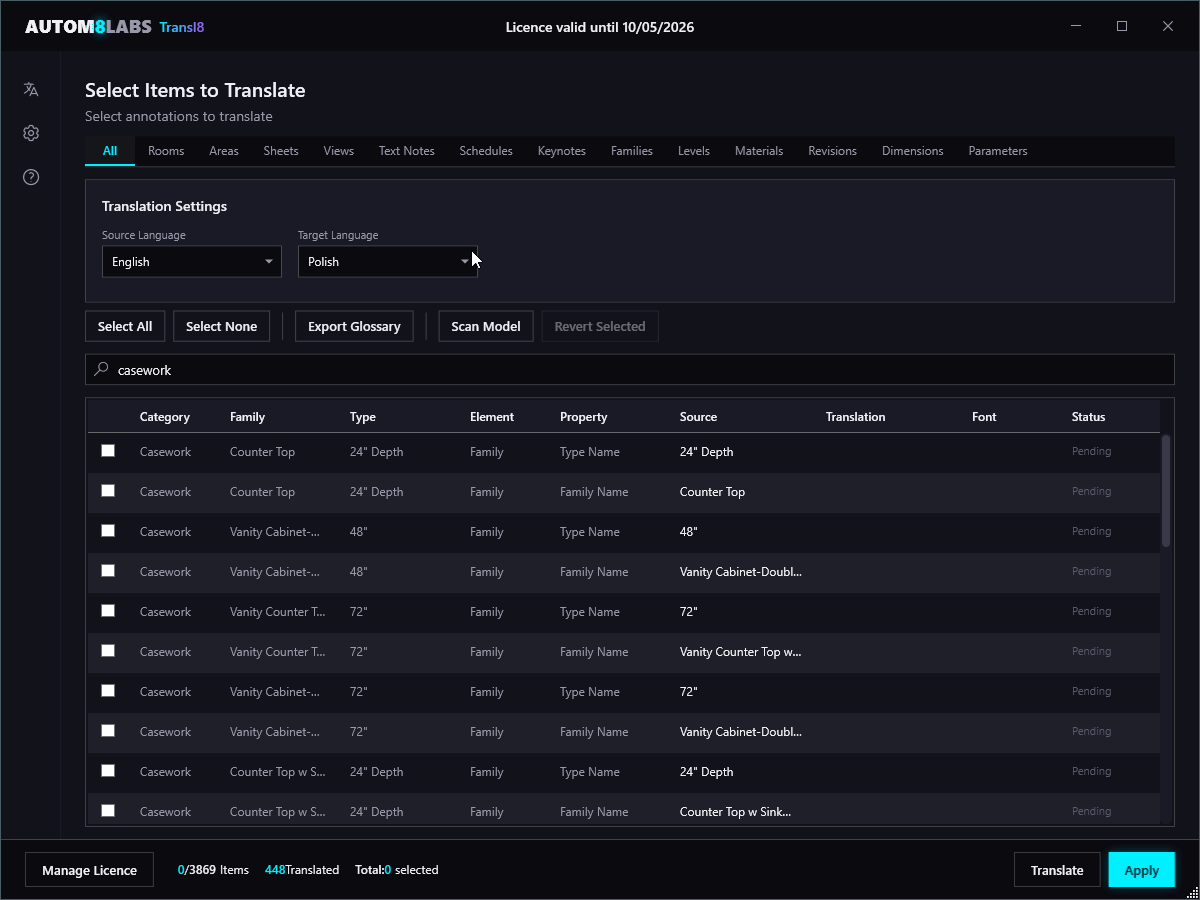Switch to the Rooms tab
Viewport: 1200px width, 900px height.
coord(166,151)
